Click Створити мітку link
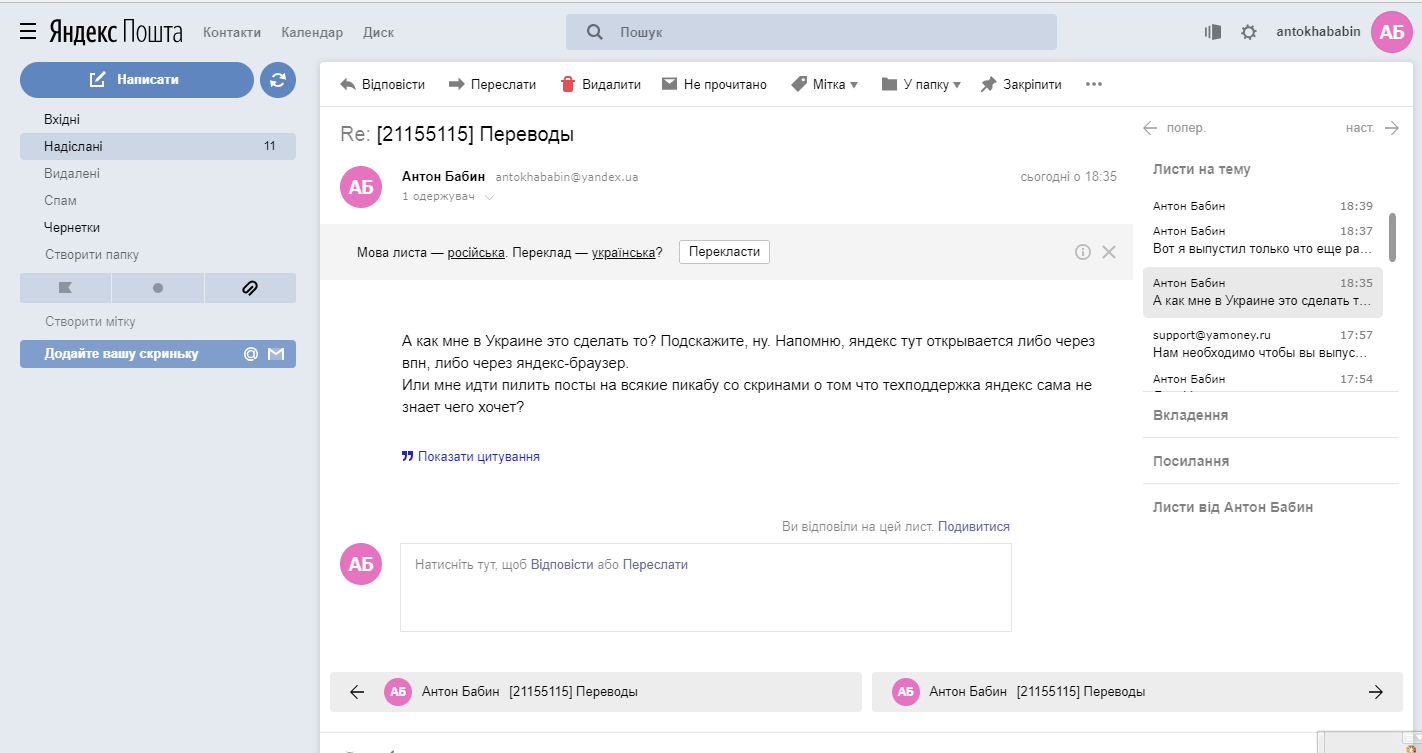 click(90, 321)
